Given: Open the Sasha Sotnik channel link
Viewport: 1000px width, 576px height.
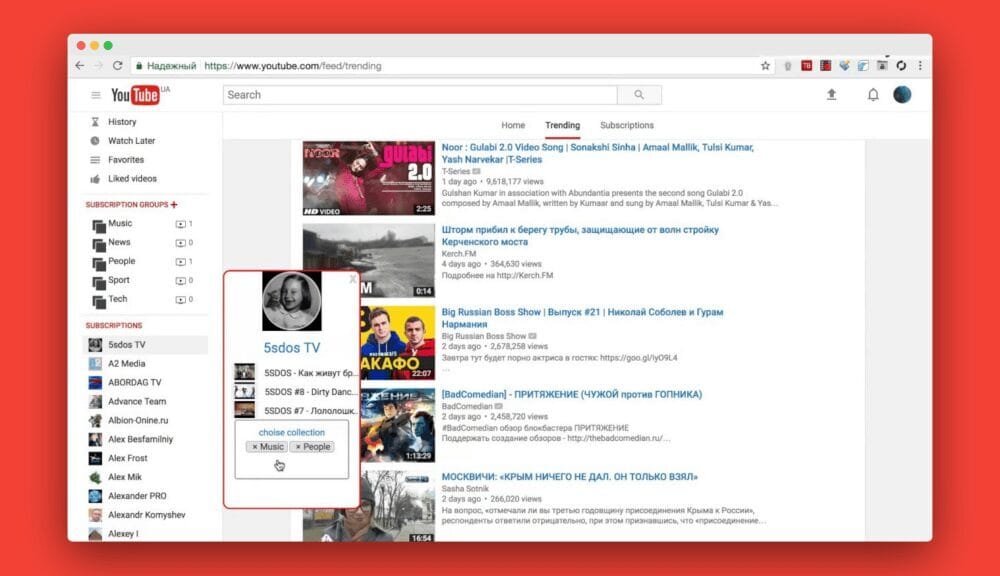Looking at the screenshot, I should click(x=465, y=489).
